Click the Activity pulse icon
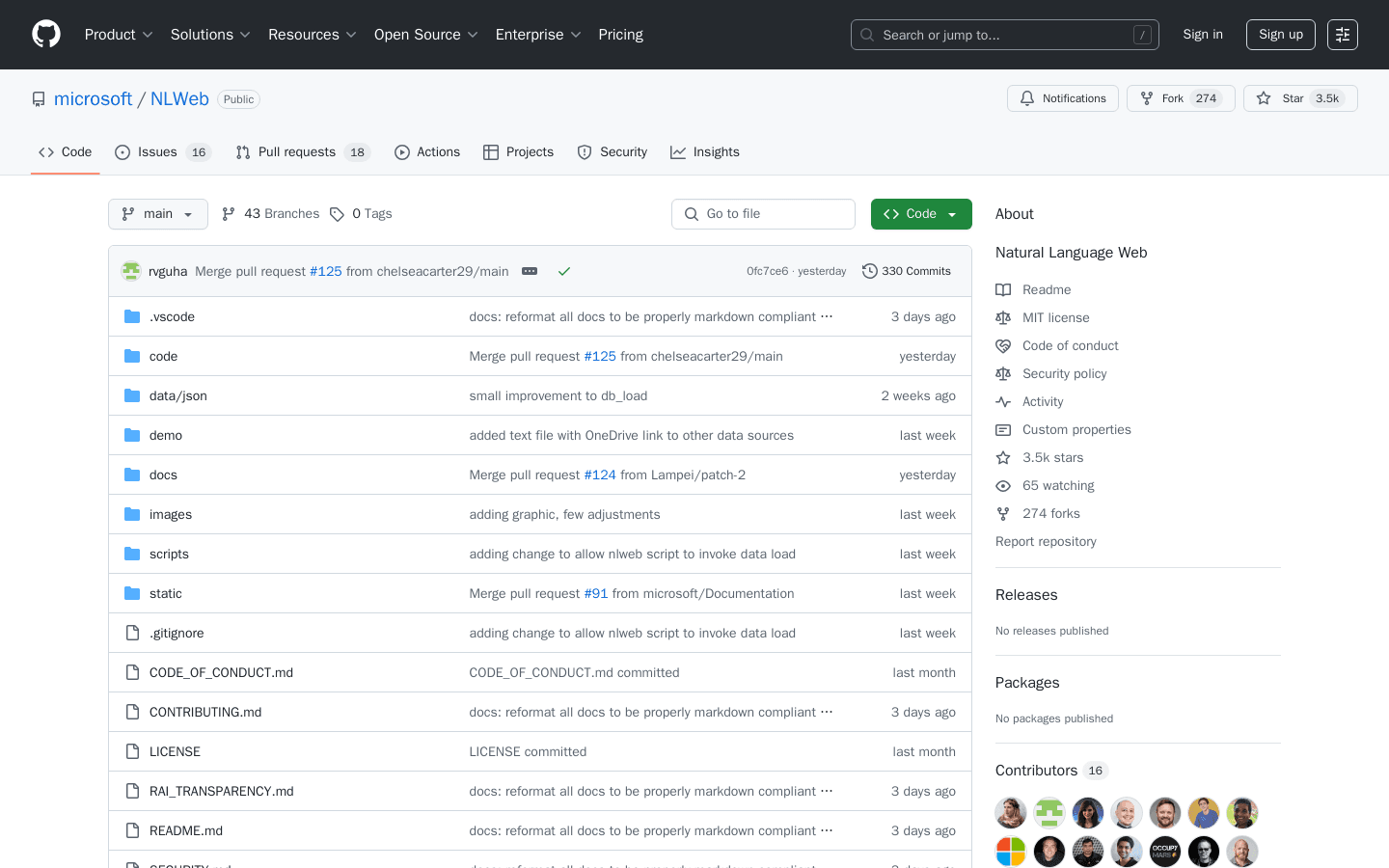This screenshot has width=1389, height=868. 1003,401
